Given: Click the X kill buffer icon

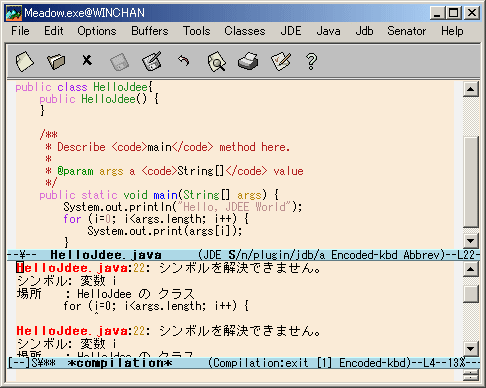Looking at the screenshot, I should [87, 60].
